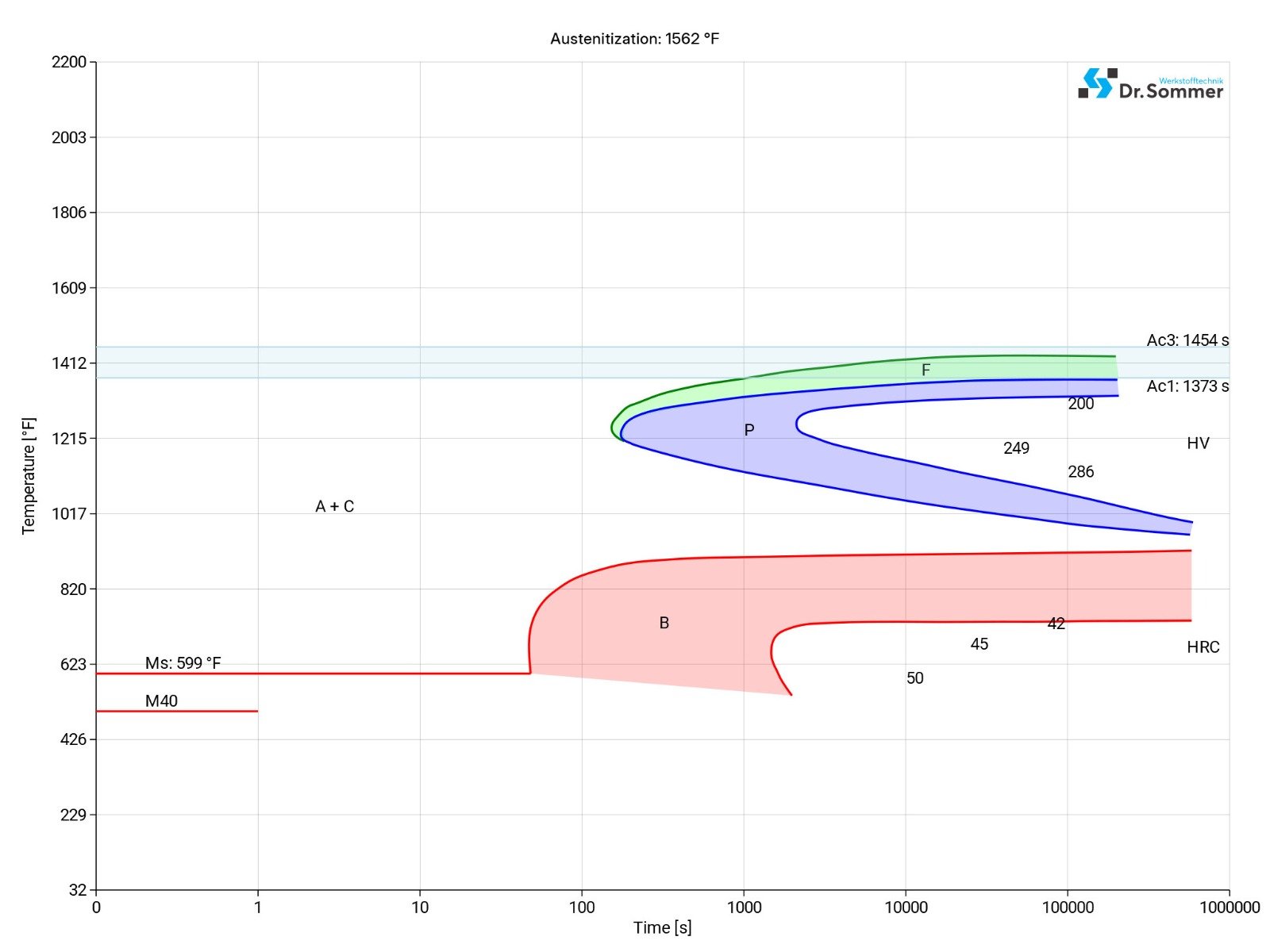Screen dimensions: 1270x952
Task: Click the HRC hardness column label
Action: coord(1204,648)
